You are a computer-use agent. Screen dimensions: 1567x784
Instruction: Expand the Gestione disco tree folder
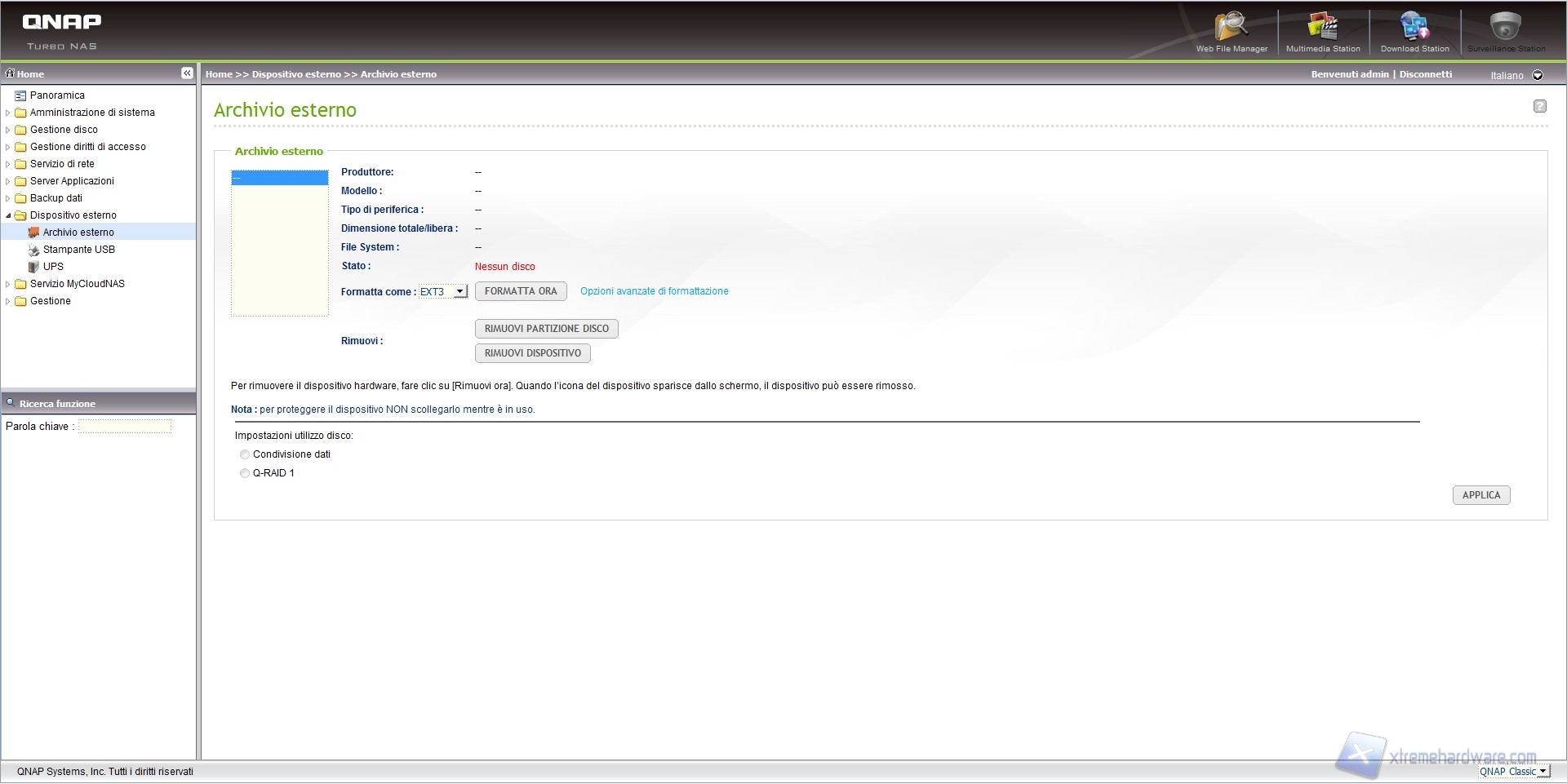click(8, 130)
